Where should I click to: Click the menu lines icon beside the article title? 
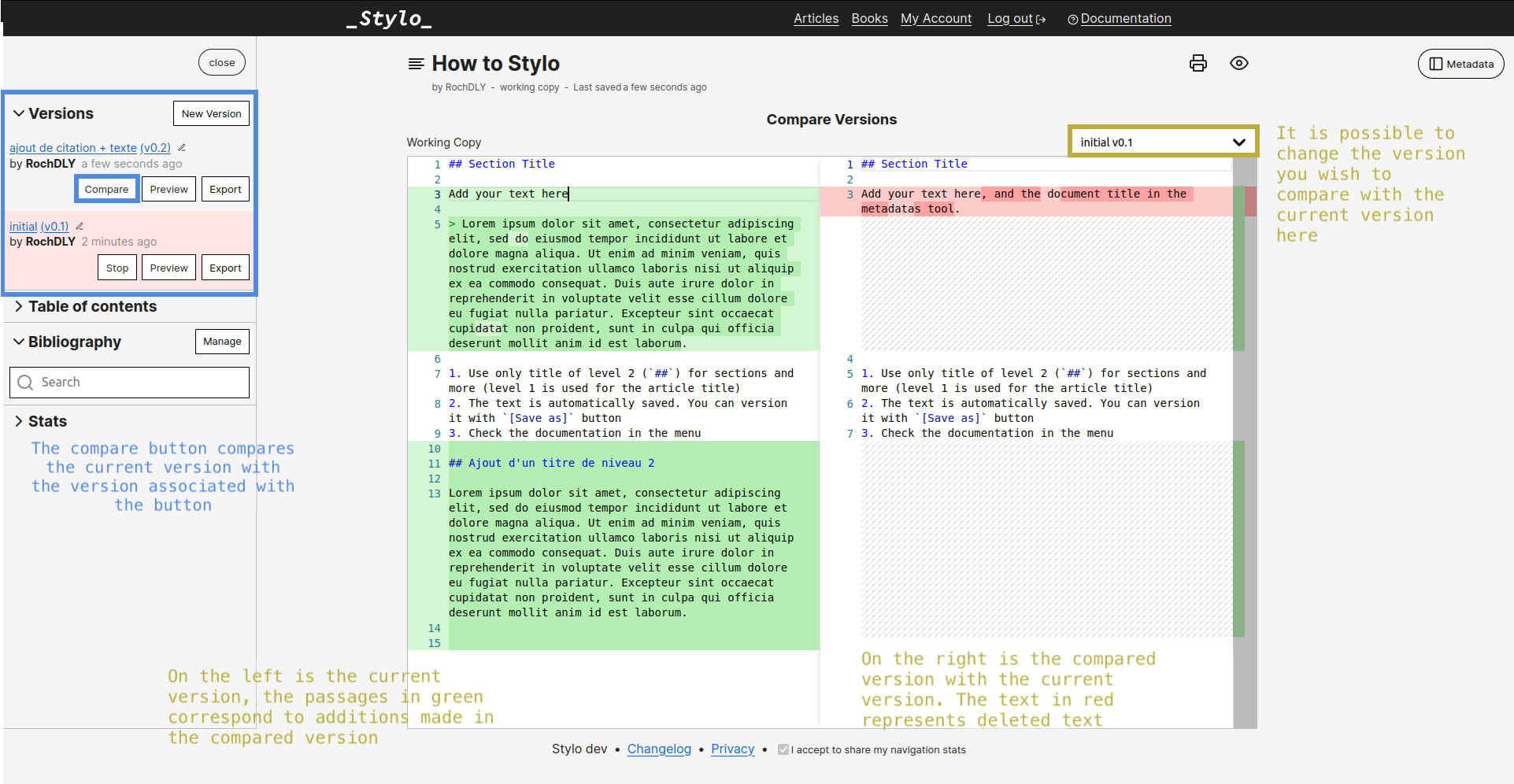416,64
